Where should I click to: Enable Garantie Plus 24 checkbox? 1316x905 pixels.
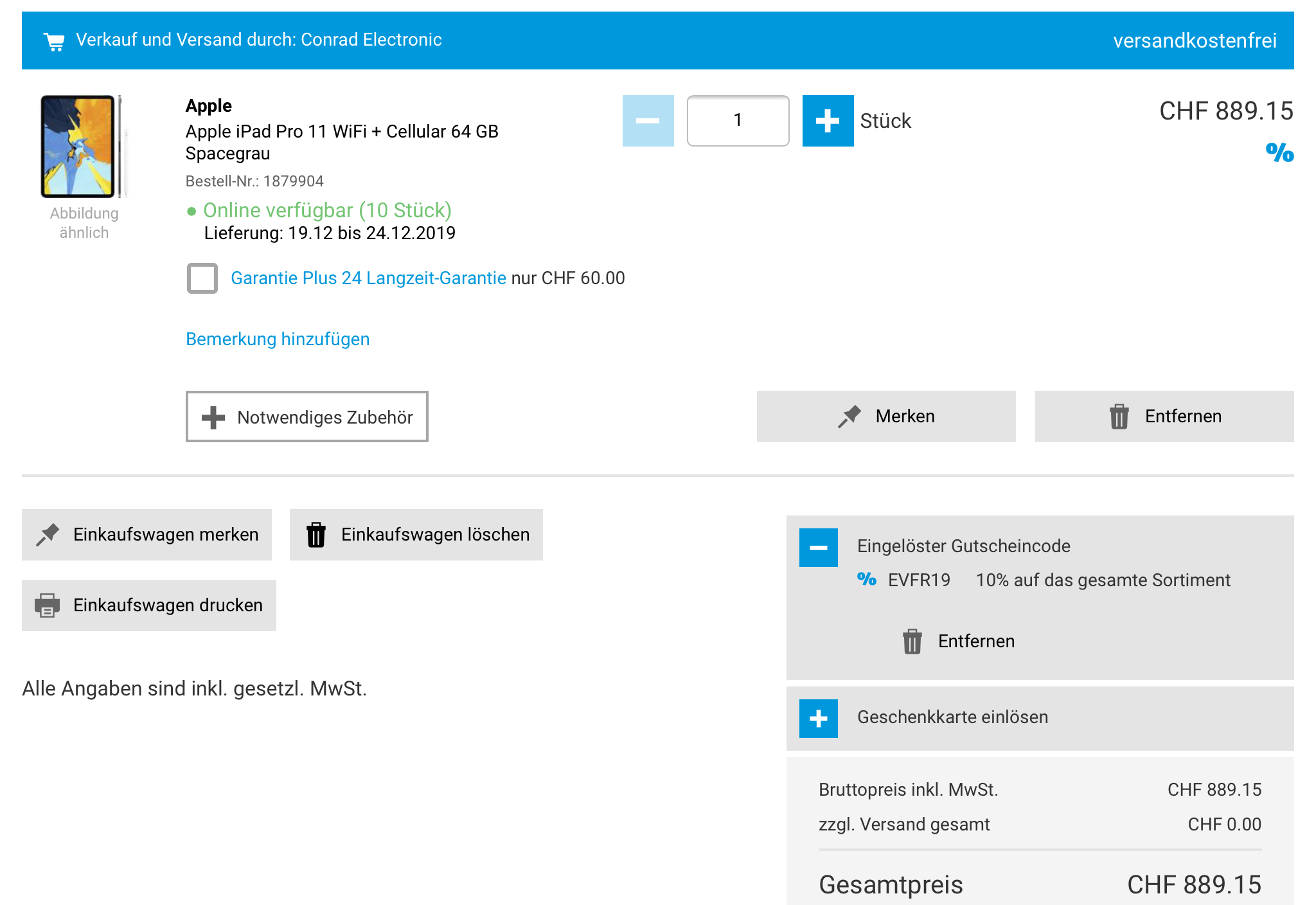[x=202, y=278]
